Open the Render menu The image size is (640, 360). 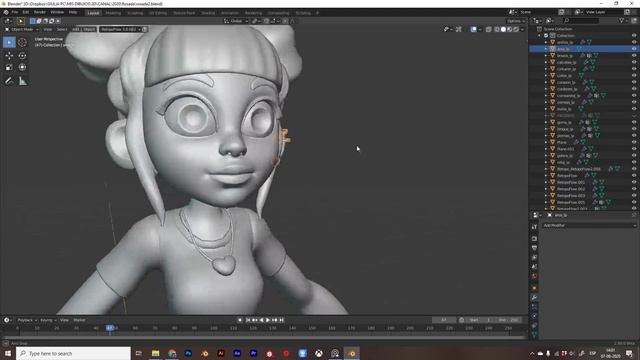click(x=40, y=13)
